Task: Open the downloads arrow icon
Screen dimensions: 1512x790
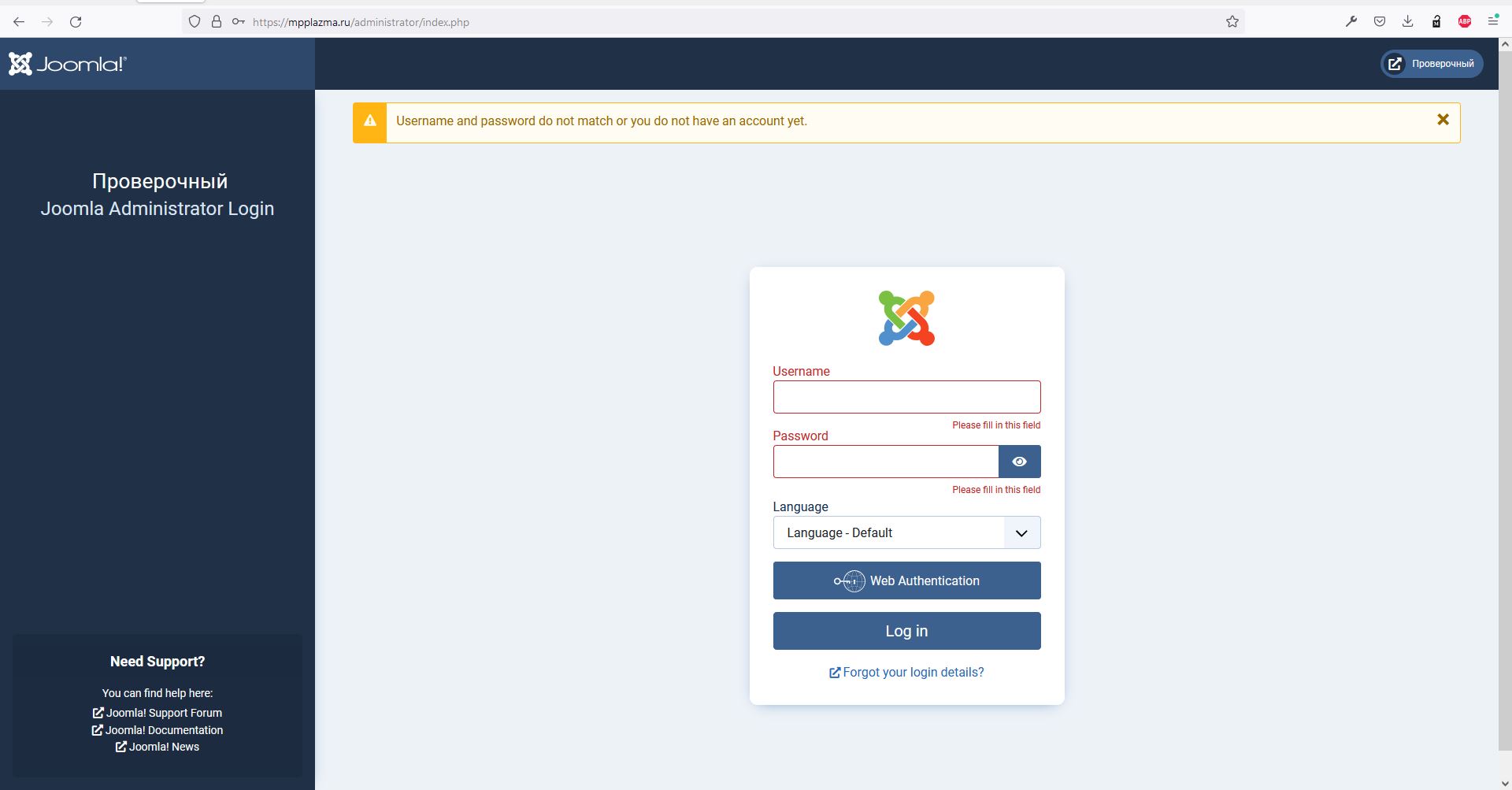Action: coord(1408,22)
